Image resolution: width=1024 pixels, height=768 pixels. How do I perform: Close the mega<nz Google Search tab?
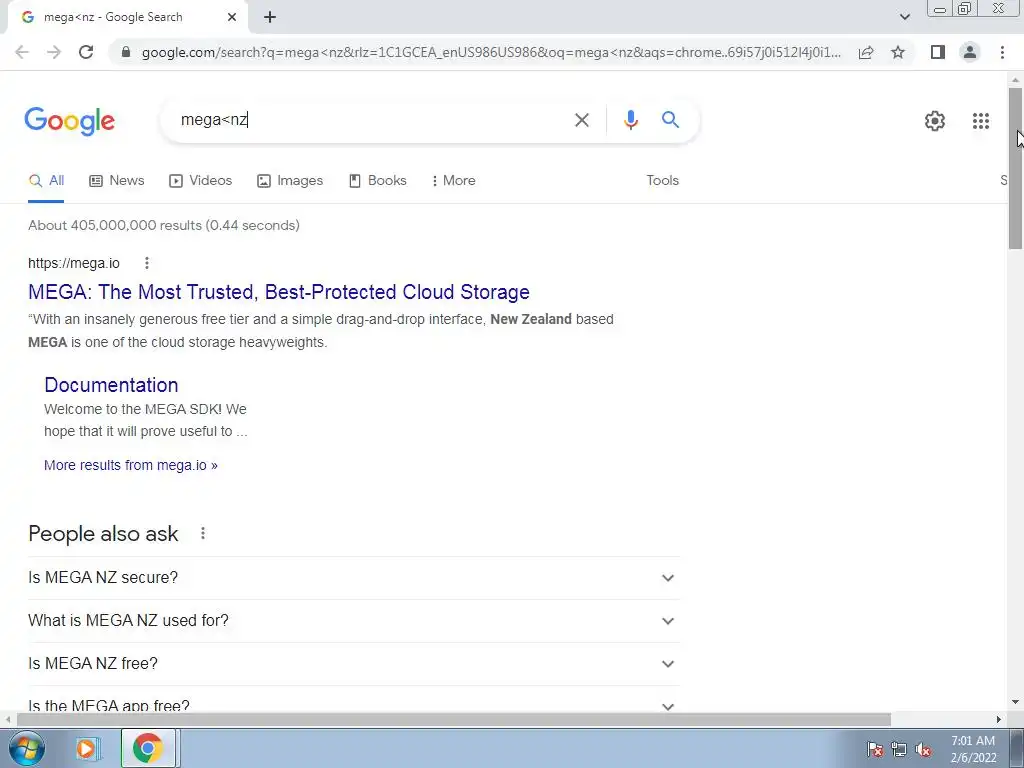(x=232, y=18)
